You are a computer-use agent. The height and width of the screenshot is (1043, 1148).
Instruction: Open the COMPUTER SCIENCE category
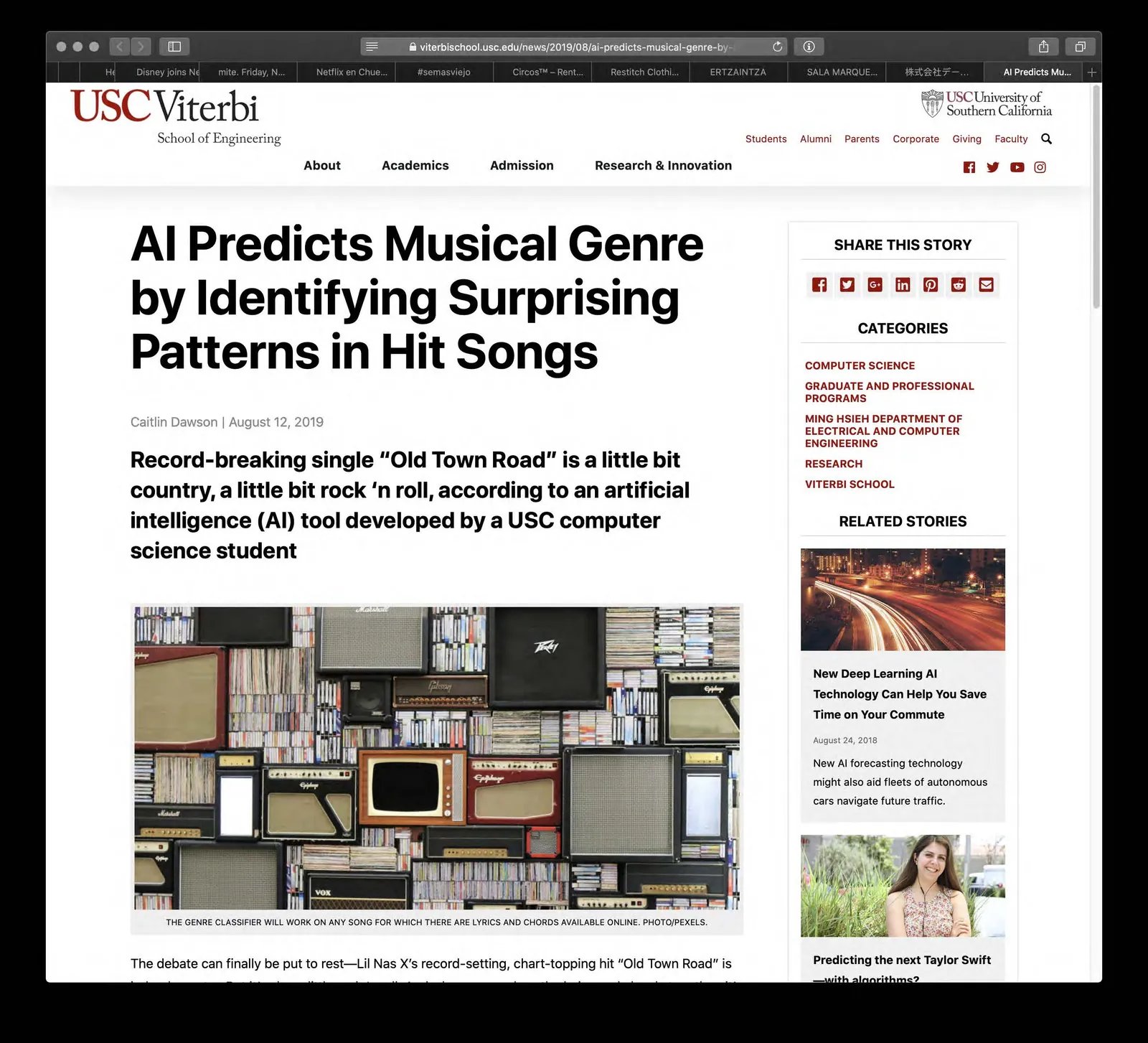pyautogui.click(x=860, y=366)
